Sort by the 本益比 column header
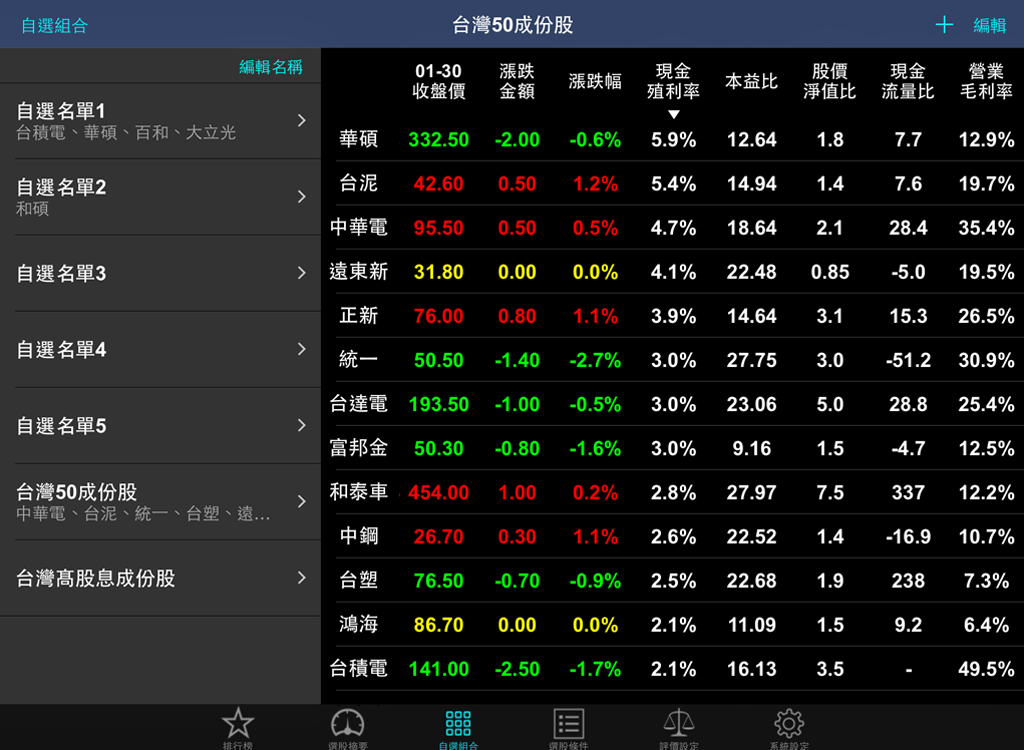 tap(752, 81)
